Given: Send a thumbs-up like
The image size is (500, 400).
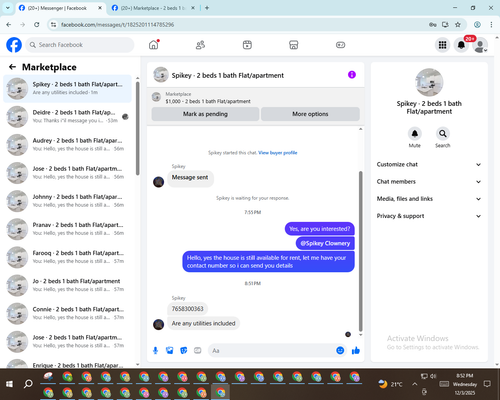Looking at the screenshot, I should 356,350.
